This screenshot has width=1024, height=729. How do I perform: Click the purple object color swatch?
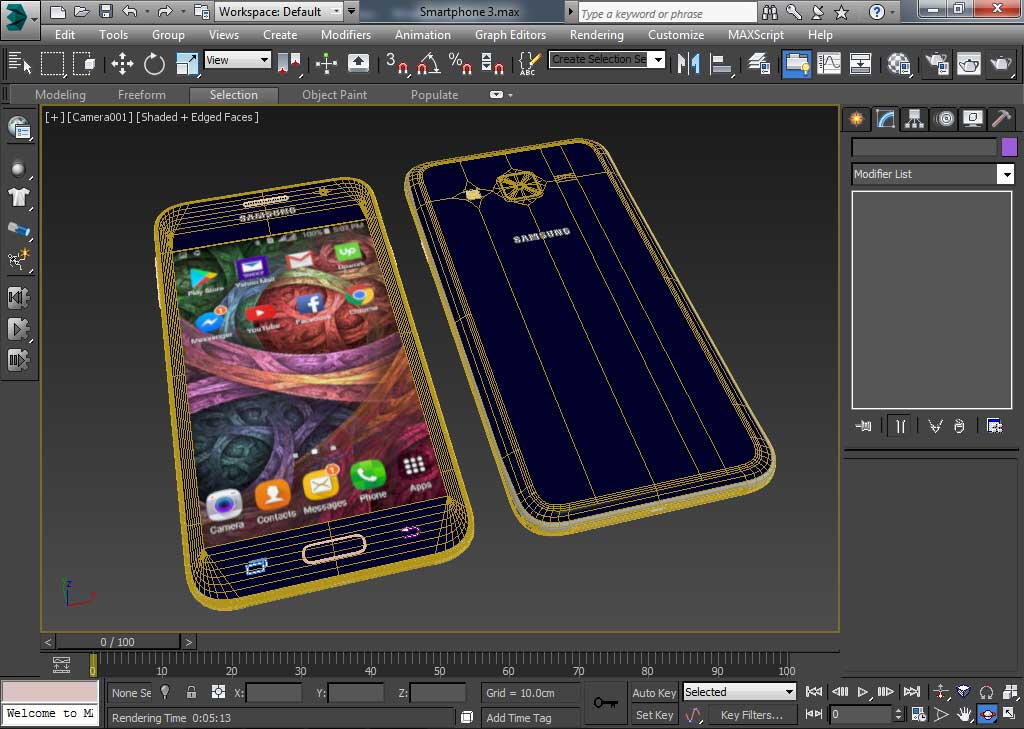click(1009, 147)
